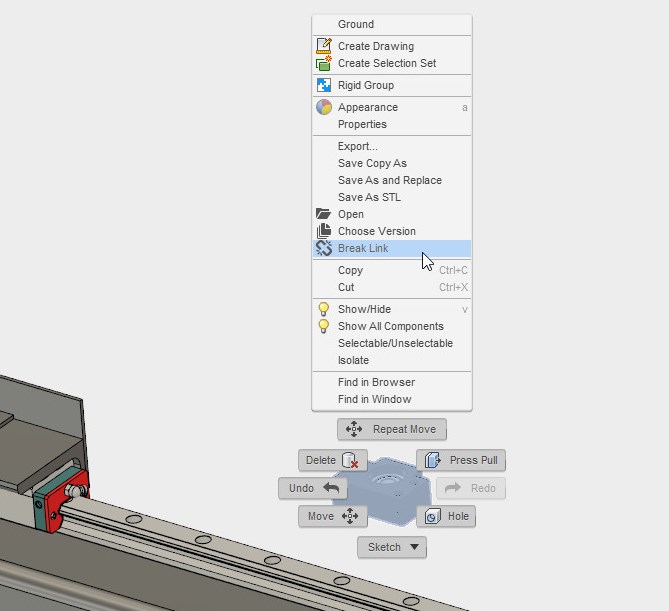
Task: Open Properties from the context menu
Action: [392, 124]
